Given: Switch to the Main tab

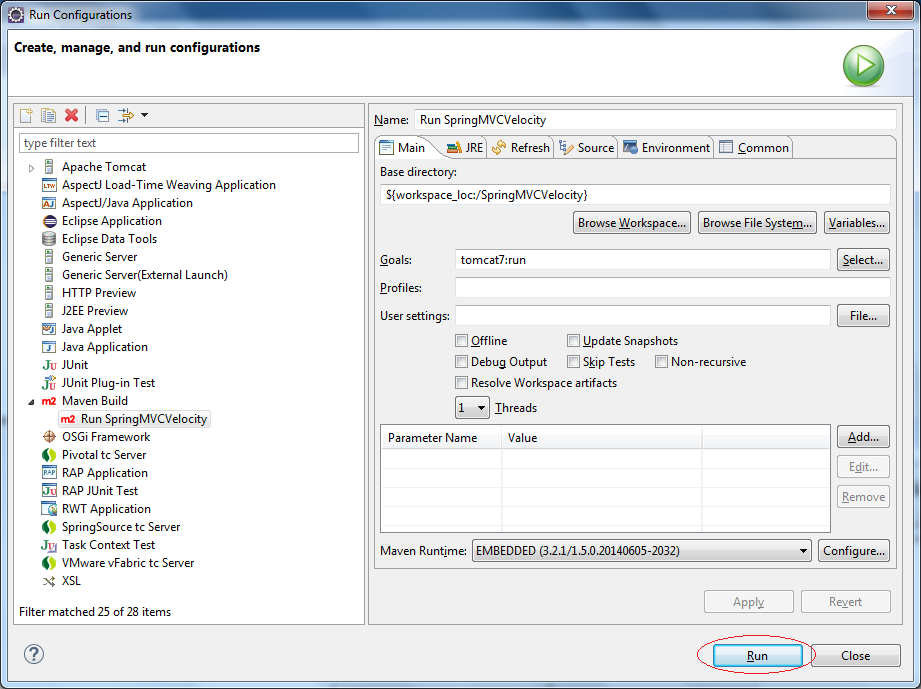Looking at the screenshot, I should click(x=403, y=147).
